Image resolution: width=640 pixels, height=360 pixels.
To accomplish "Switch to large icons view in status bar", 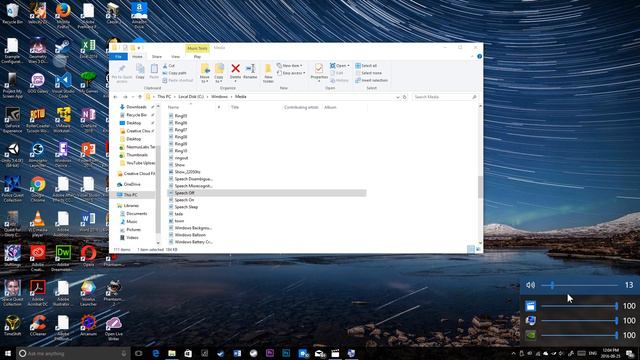I will tap(478, 249).
